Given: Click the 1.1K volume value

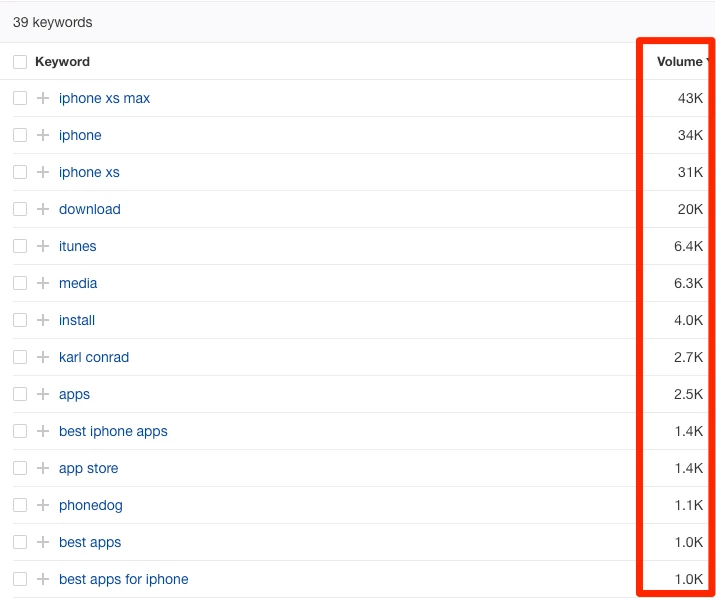Looking at the screenshot, I should tap(689, 505).
